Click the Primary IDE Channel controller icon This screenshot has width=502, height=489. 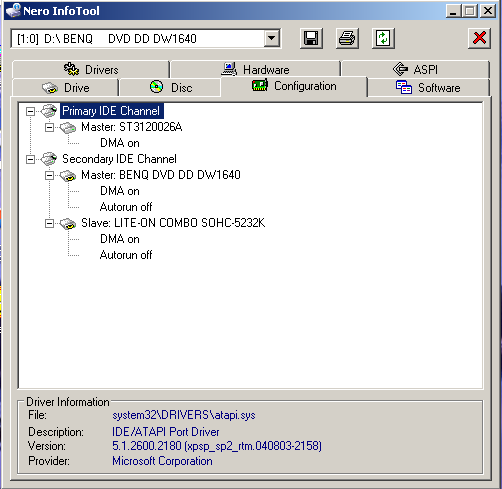pos(49,111)
